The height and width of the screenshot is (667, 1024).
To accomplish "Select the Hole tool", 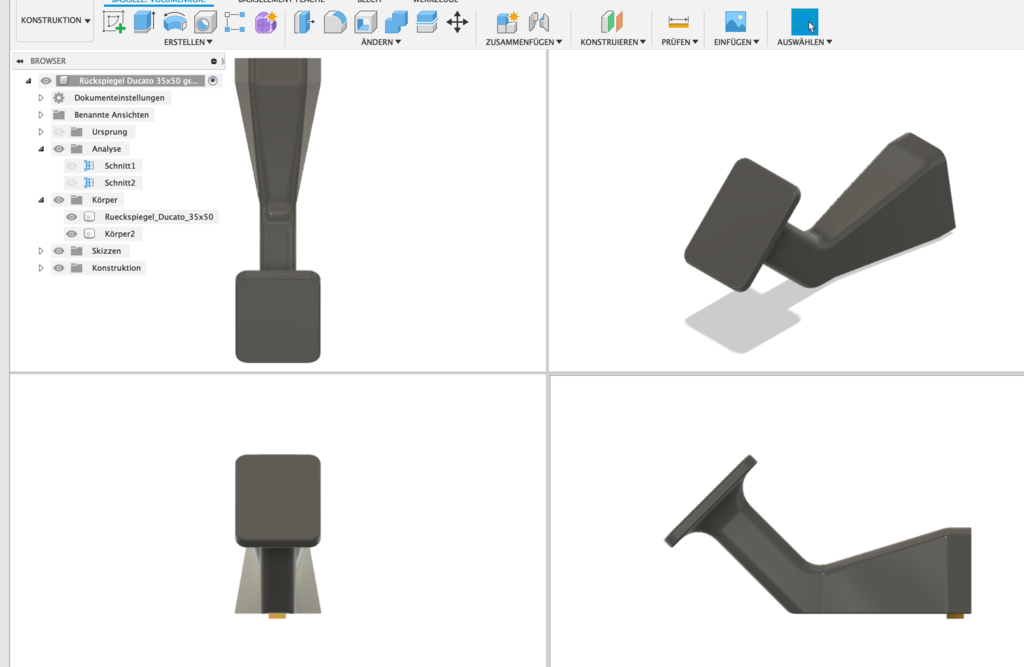I will tap(205, 22).
